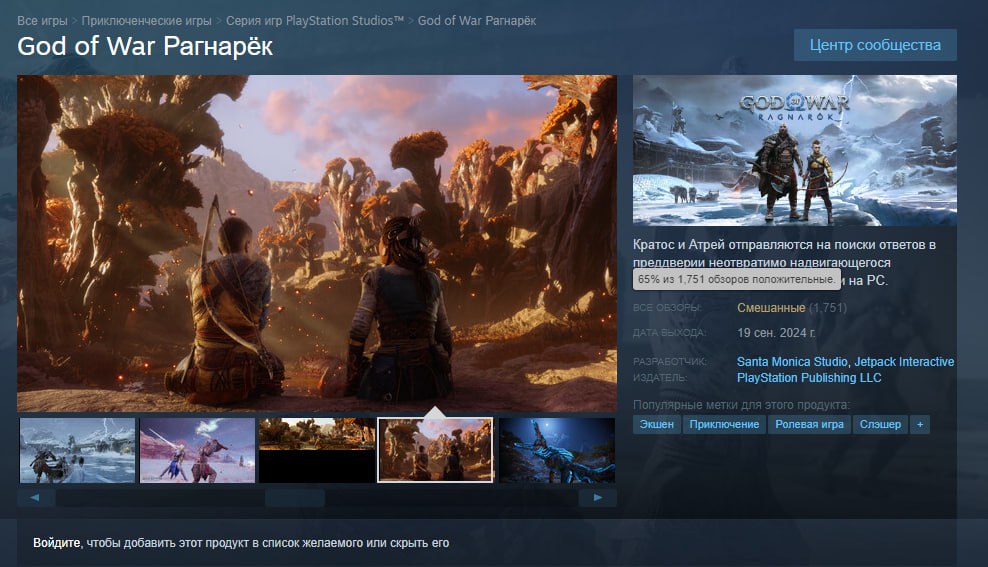Select the blue creature screenshot thumbnail
This screenshot has width=988, height=567.
556,450
